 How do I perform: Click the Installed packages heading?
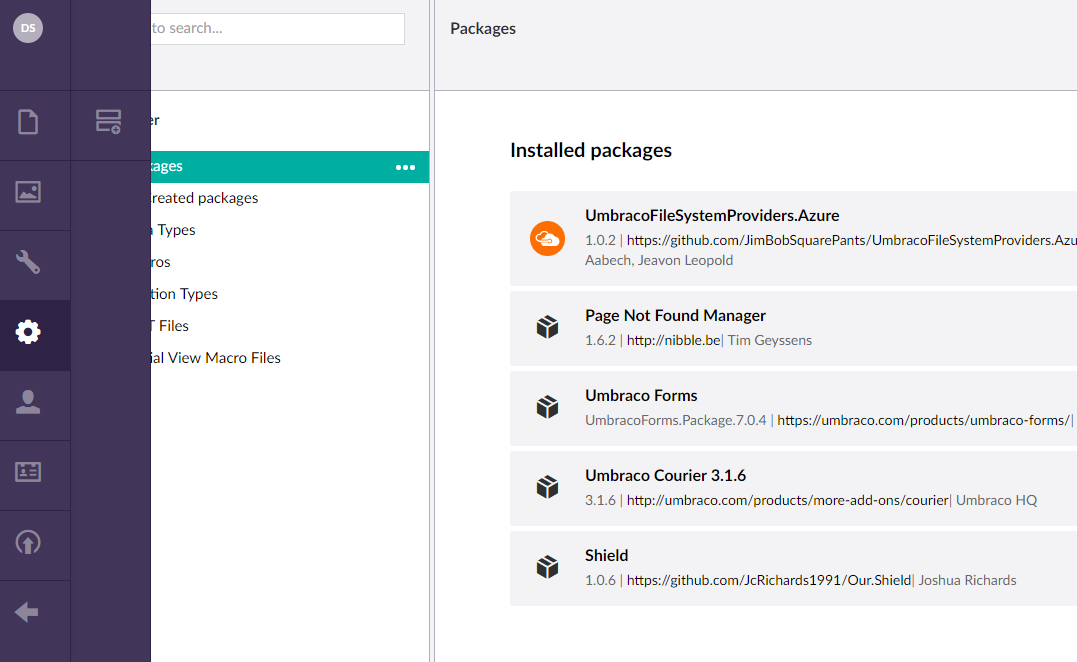(x=591, y=150)
